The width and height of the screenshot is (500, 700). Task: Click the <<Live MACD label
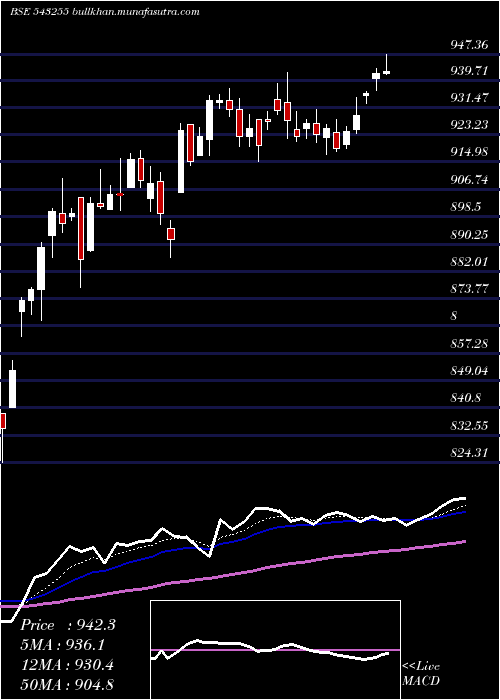pos(421,674)
